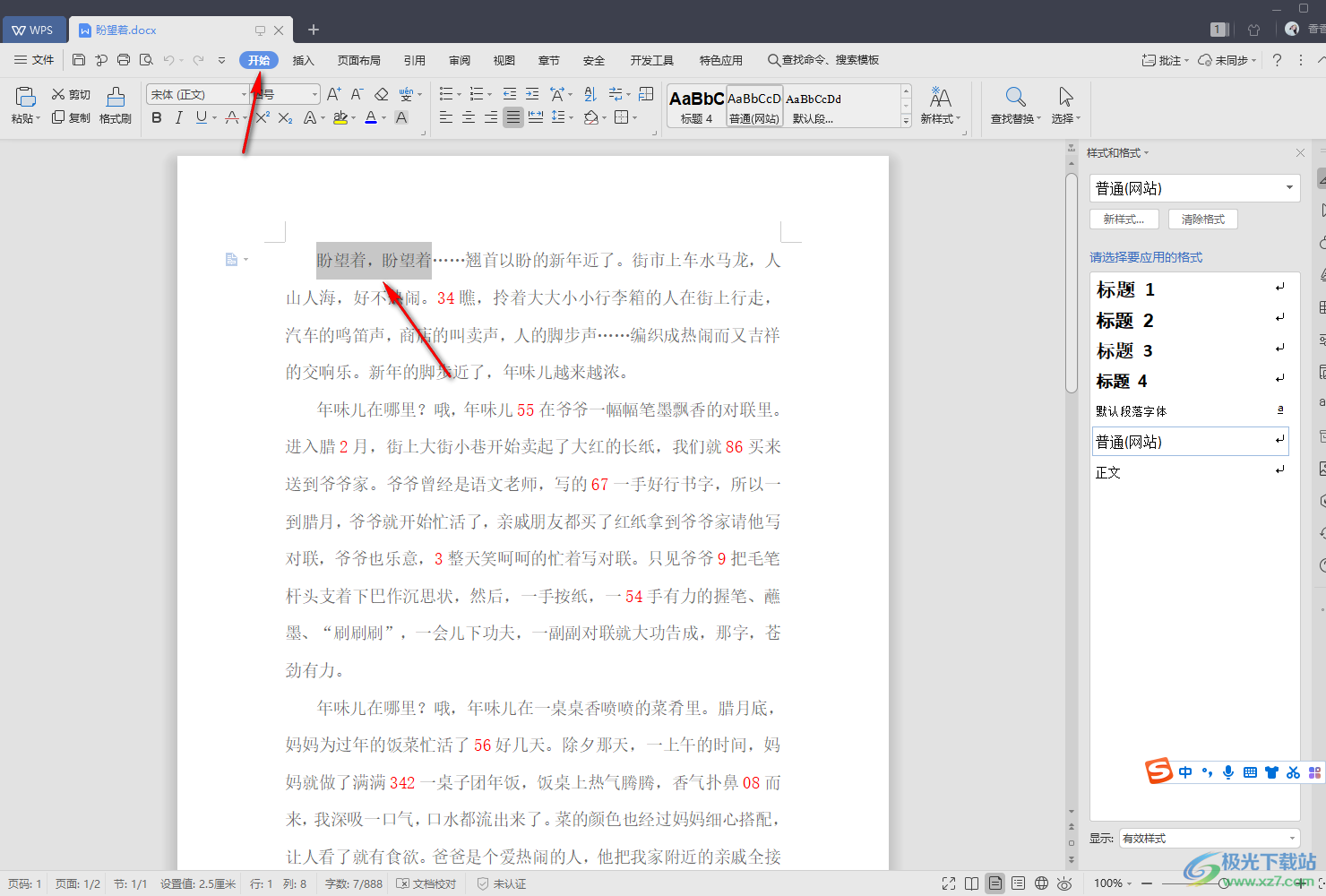Screen dimensions: 1326x896
Task: Click the document vertical scrollbar
Action: [1071, 283]
